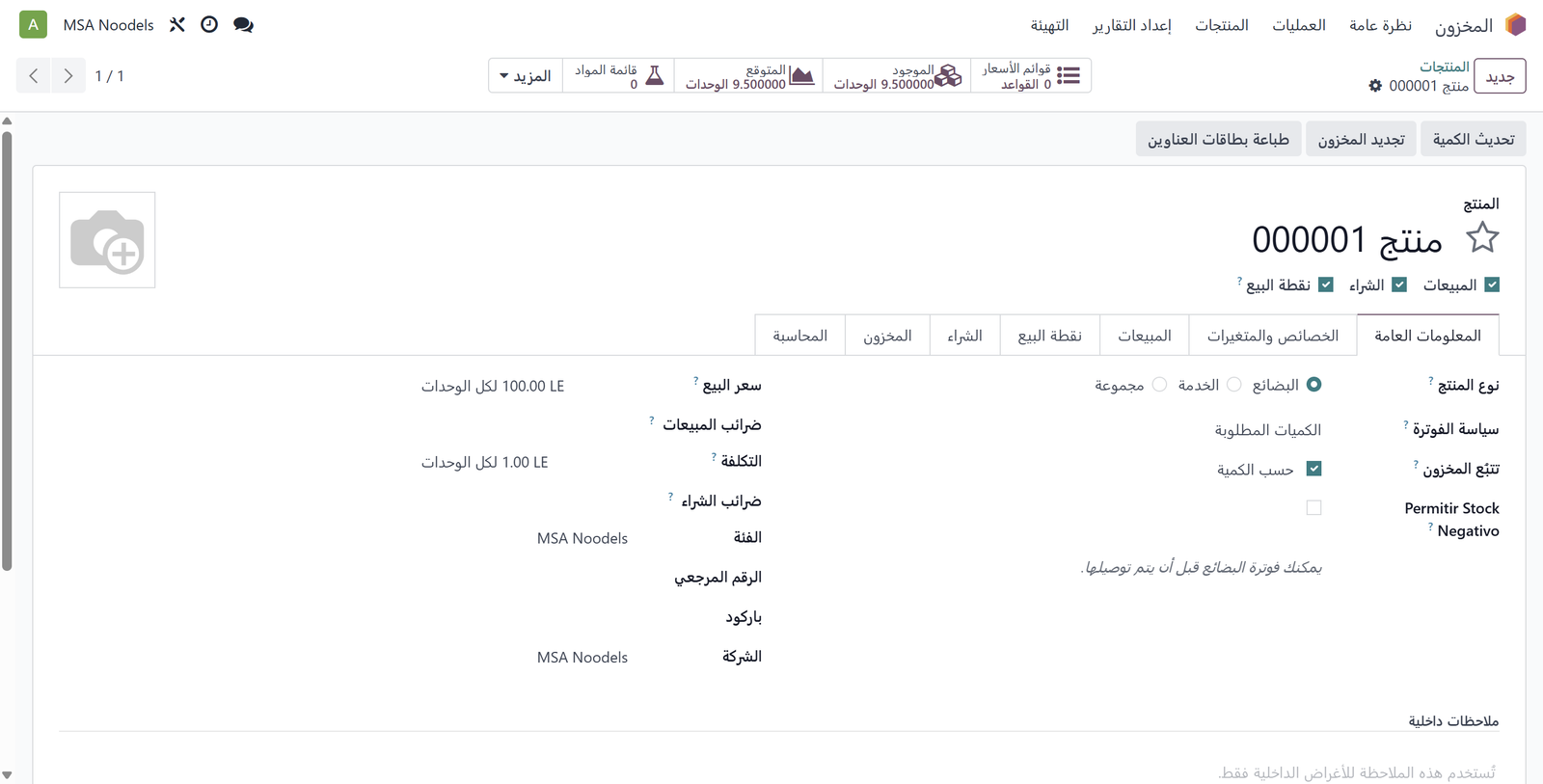Viewport: 1543px width, 784px height.
Task: Open the Forecasted 9.500000 stat button
Action: (x=748, y=75)
